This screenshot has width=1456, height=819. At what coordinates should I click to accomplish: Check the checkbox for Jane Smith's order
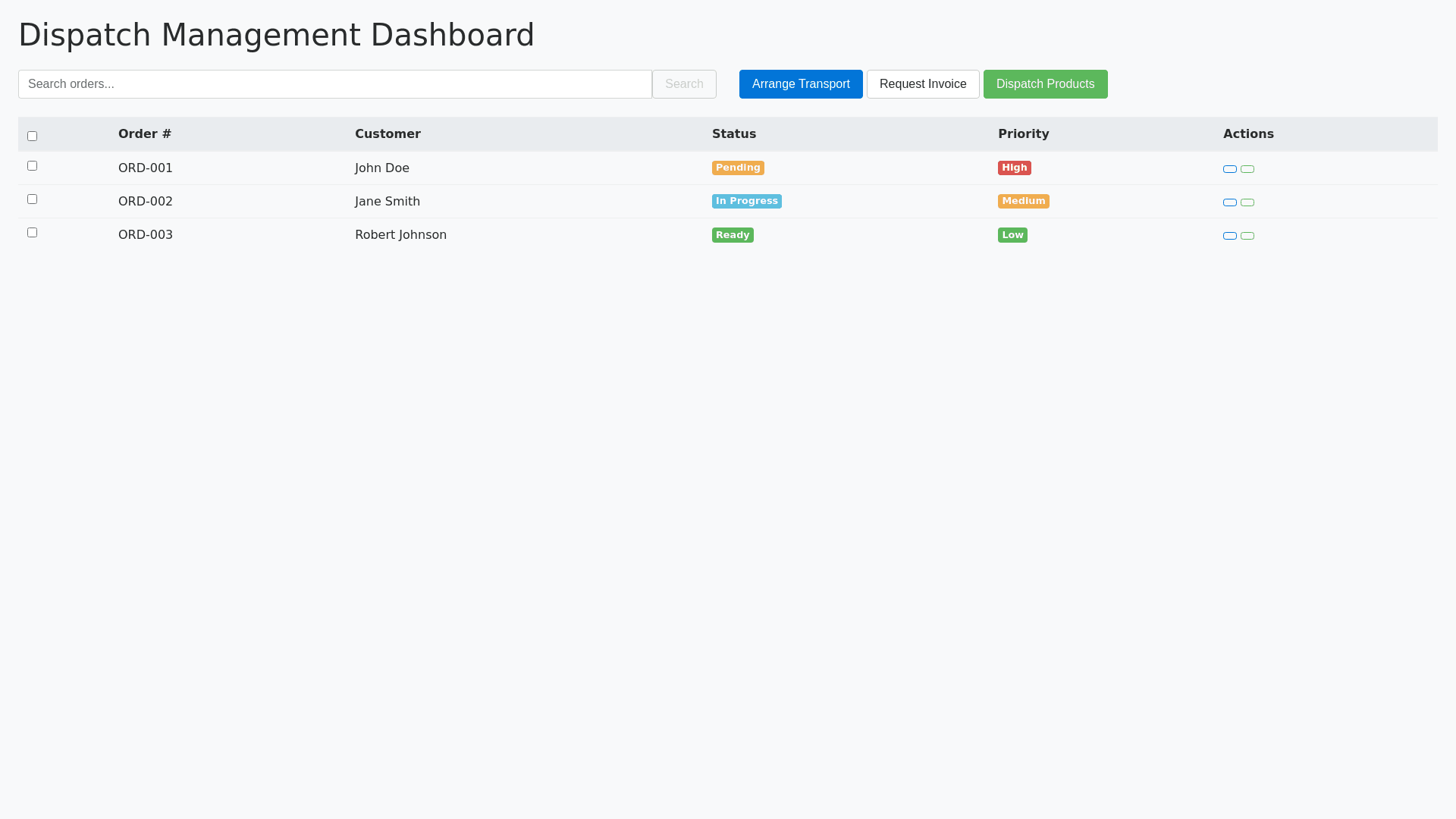coord(32,199)
